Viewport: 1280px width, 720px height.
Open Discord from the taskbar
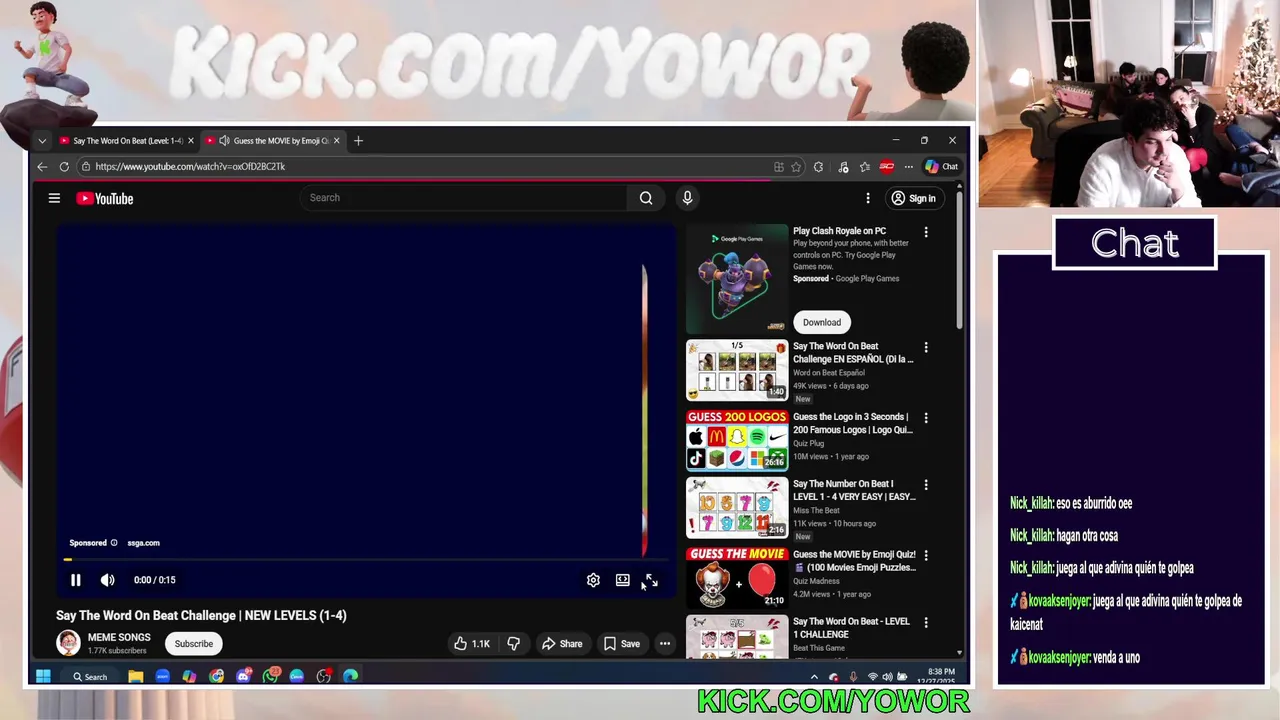[243, 677]
